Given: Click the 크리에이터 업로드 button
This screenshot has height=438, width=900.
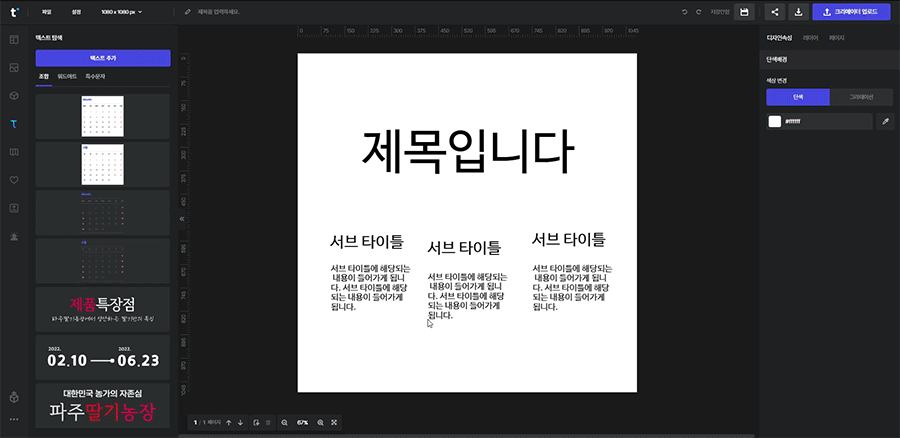Looking at the screenshot, I should pyautogui.click(x=851, y=12).
